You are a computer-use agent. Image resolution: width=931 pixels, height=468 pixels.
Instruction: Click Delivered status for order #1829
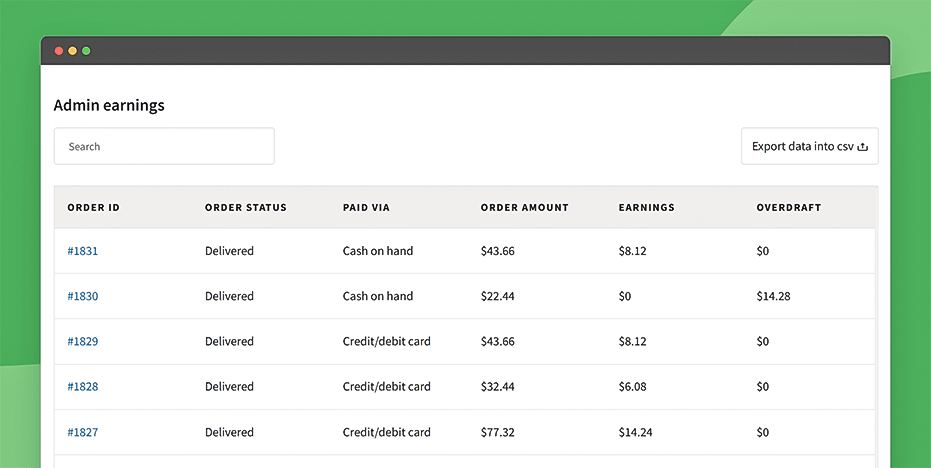click(x=229, y=341)
